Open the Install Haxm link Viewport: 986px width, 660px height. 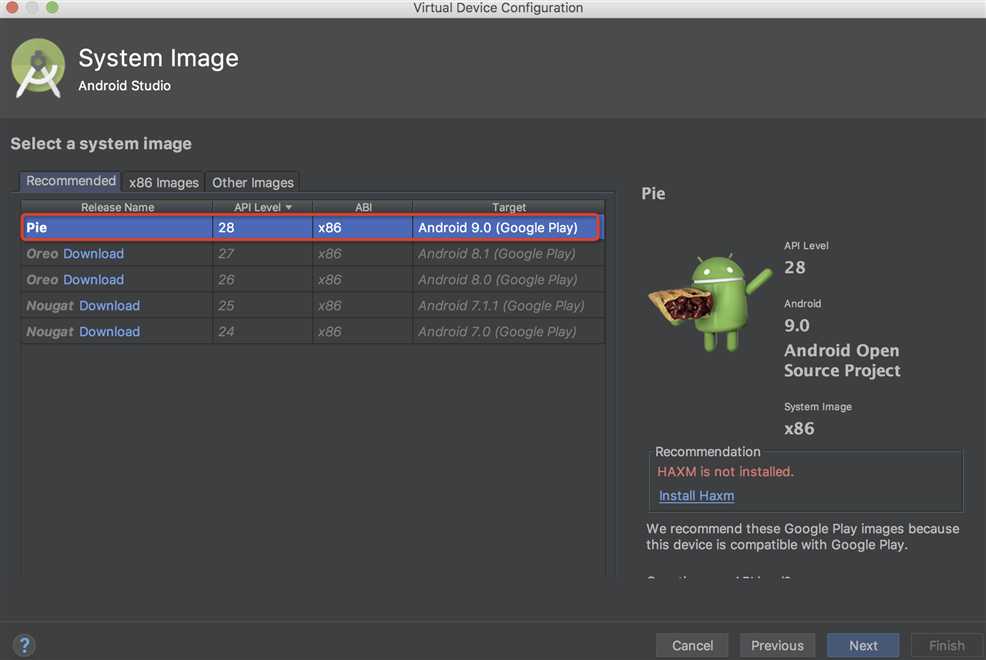pos(696,496)
